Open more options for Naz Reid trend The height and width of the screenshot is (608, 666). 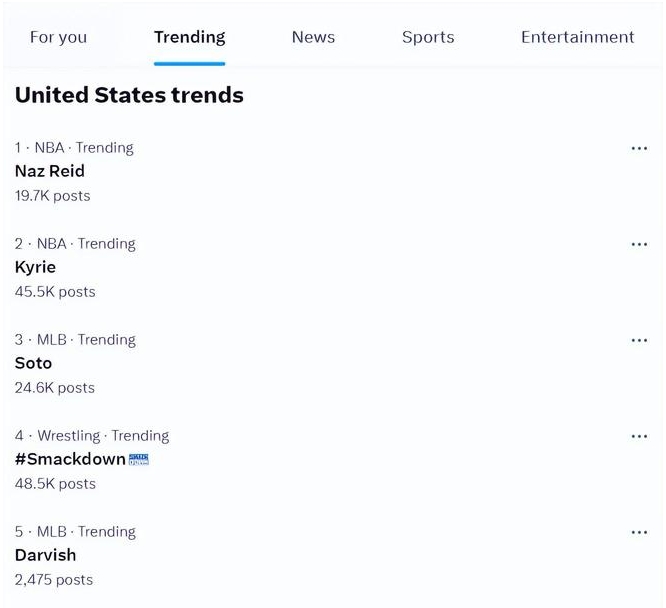point(639,148)
